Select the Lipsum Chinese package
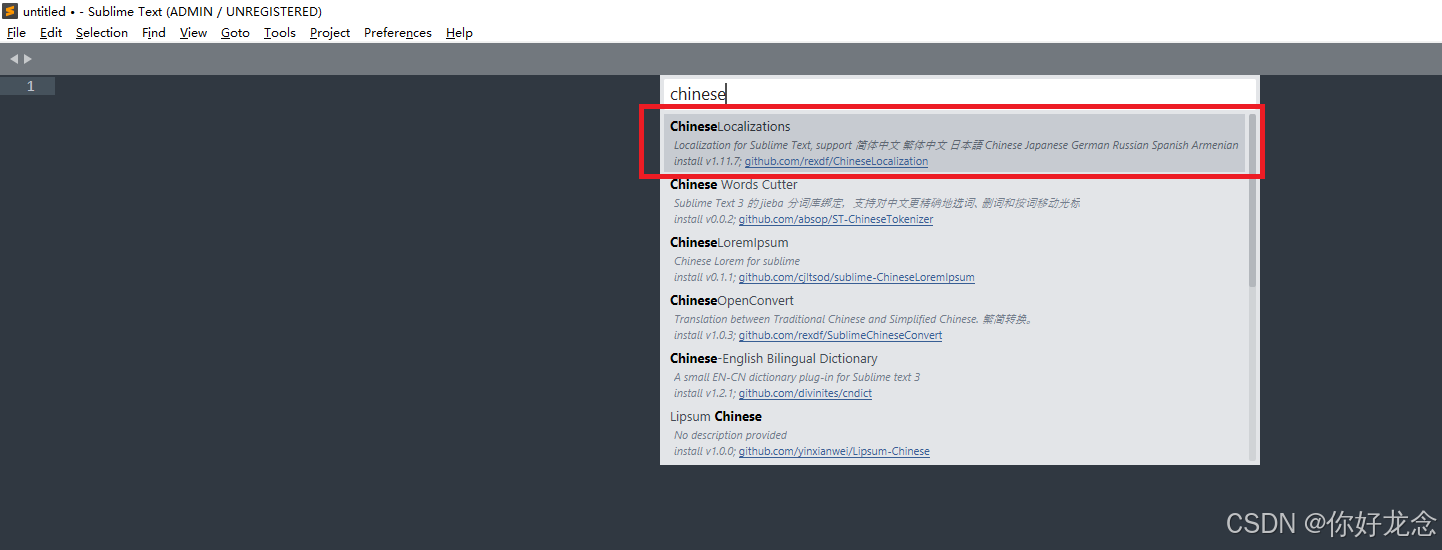 point(954,433)
